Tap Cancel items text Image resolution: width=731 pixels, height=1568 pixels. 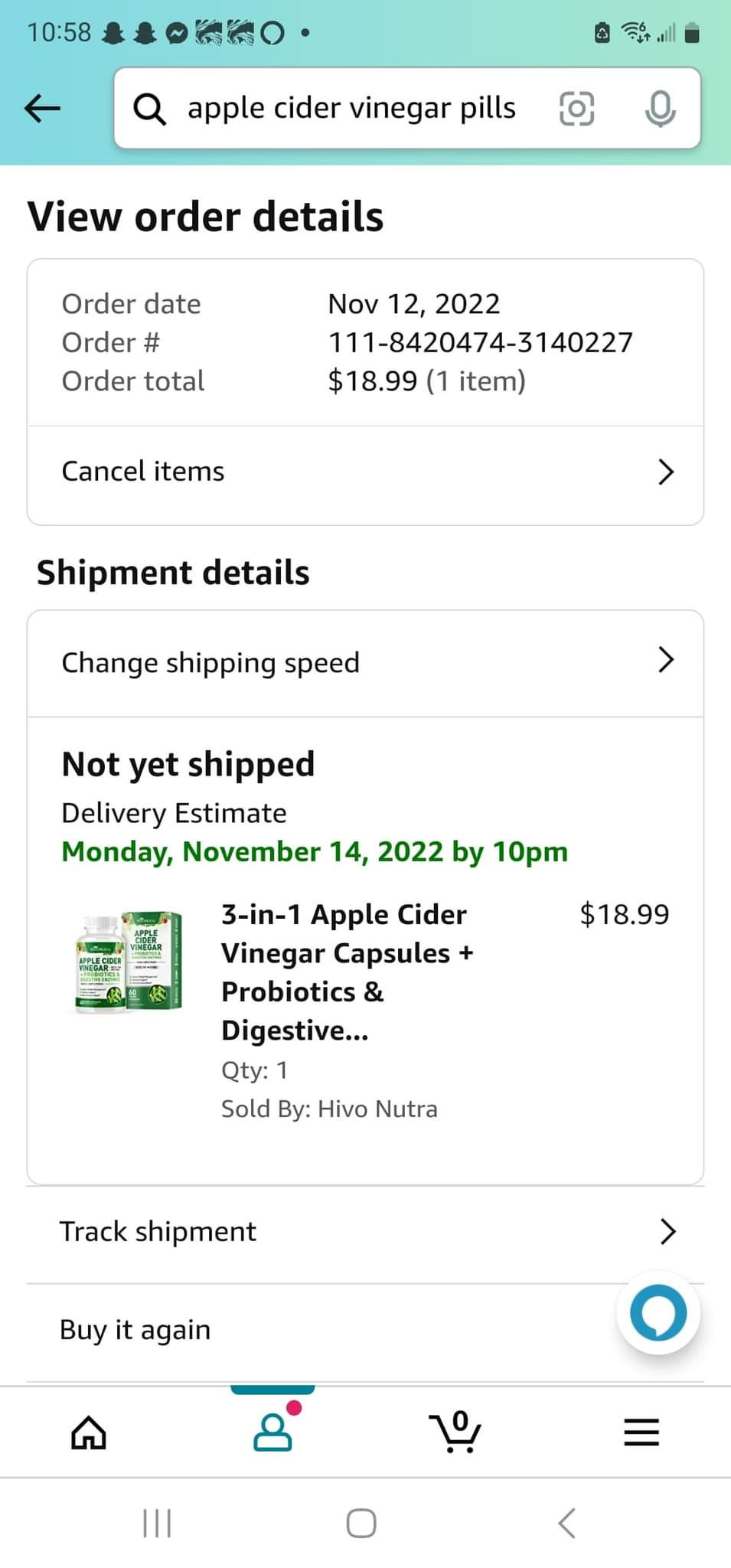[x=143, y=472]
